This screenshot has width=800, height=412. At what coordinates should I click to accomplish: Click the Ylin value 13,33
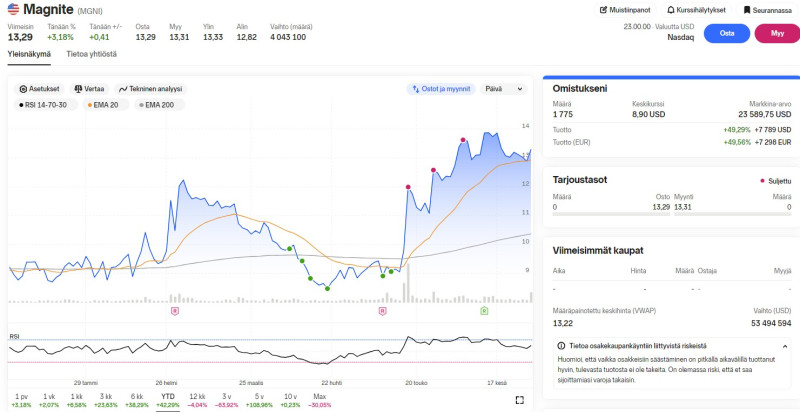[213, 37]
